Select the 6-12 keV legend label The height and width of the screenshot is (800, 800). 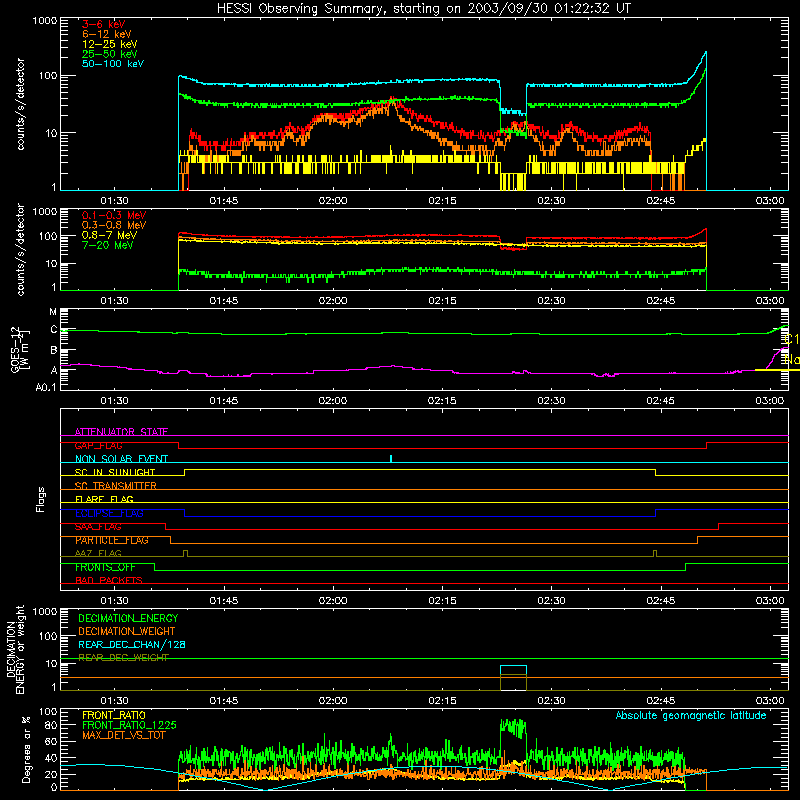107,34
